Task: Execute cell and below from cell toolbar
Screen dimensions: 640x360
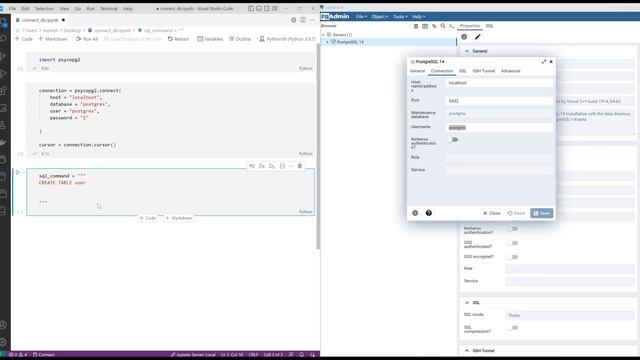Action: pos(272,166)
